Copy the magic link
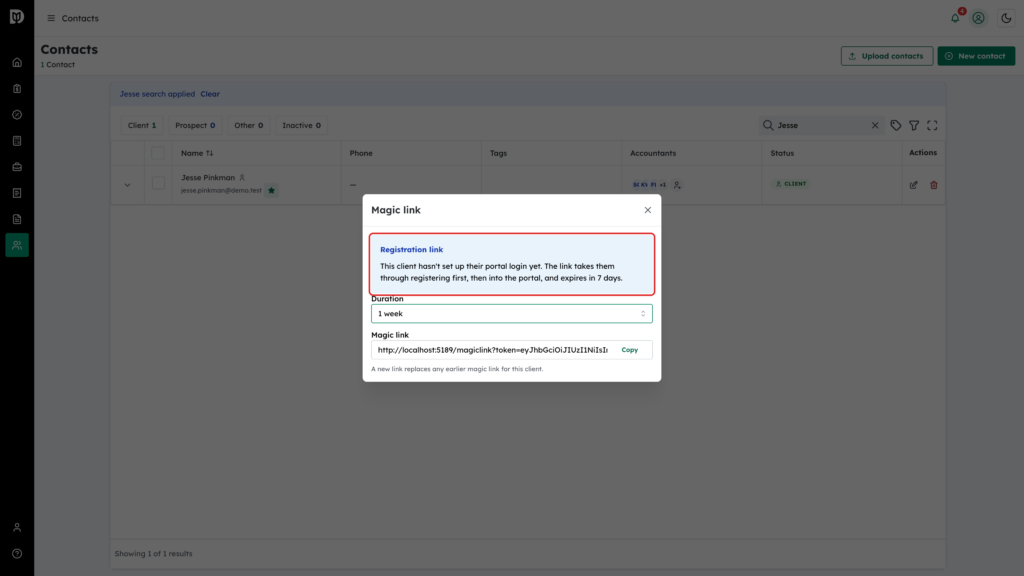The width and height of the screenshot is (1024, 576). [x=630, y=350]
